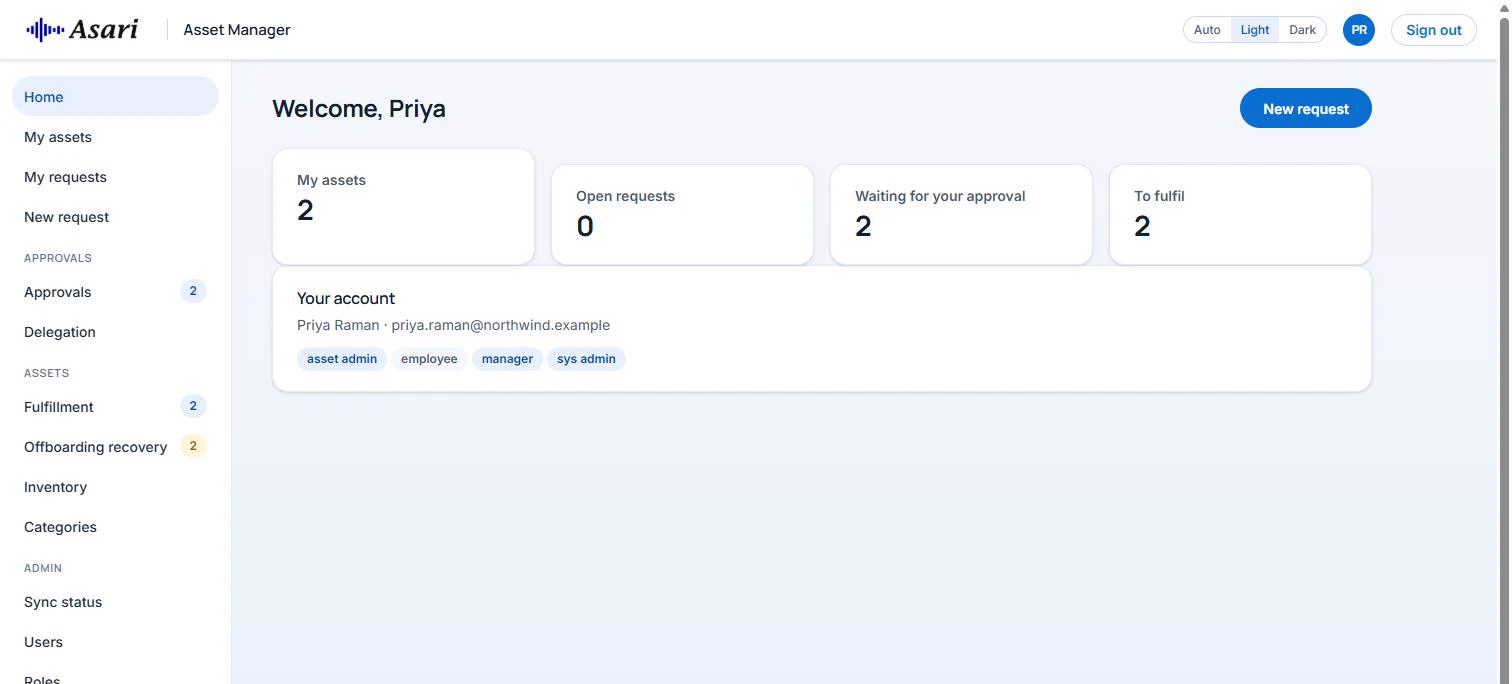
Task: View Categories list
Action: 115,527
